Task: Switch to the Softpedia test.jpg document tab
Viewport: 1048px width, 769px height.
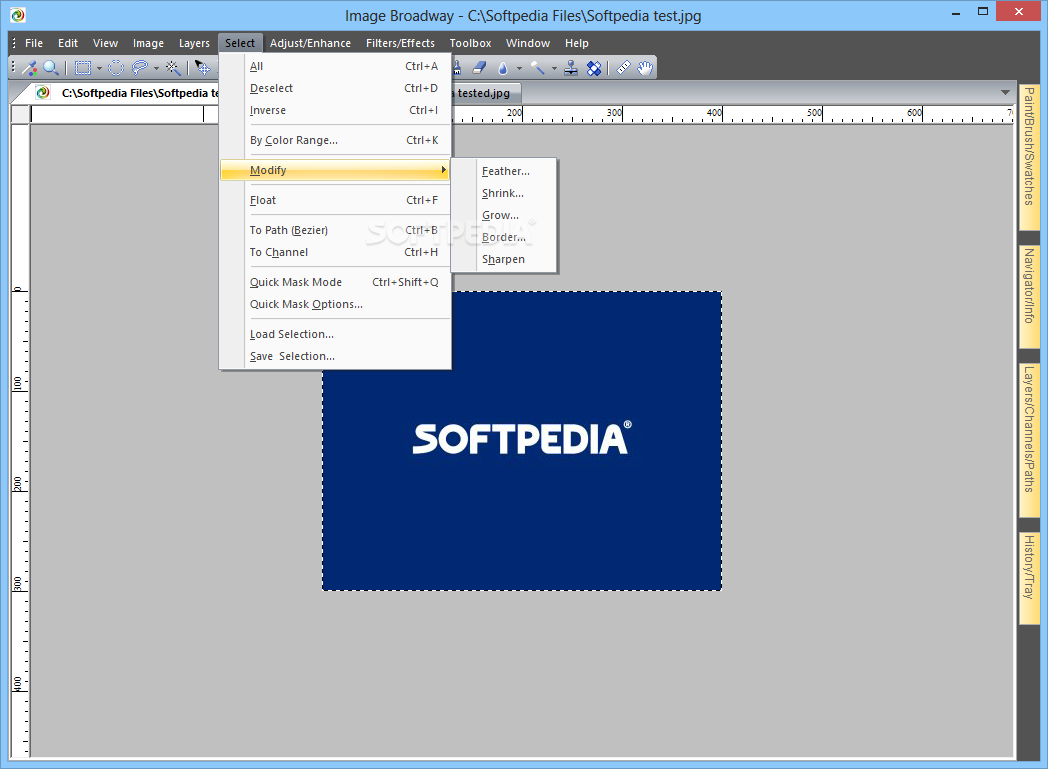Action: (124, 93)
